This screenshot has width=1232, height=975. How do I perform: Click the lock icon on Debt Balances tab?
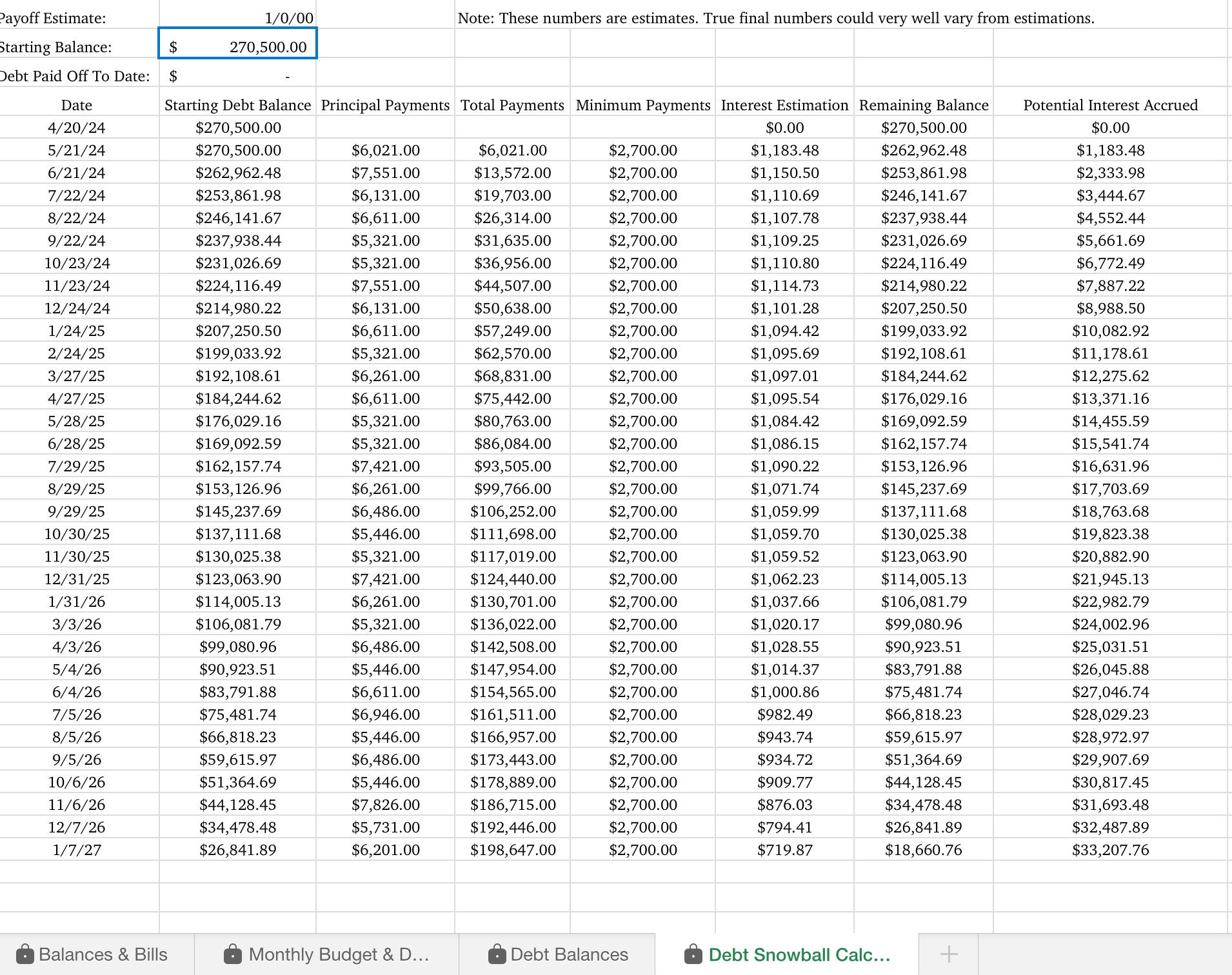[x=497, y=954]
